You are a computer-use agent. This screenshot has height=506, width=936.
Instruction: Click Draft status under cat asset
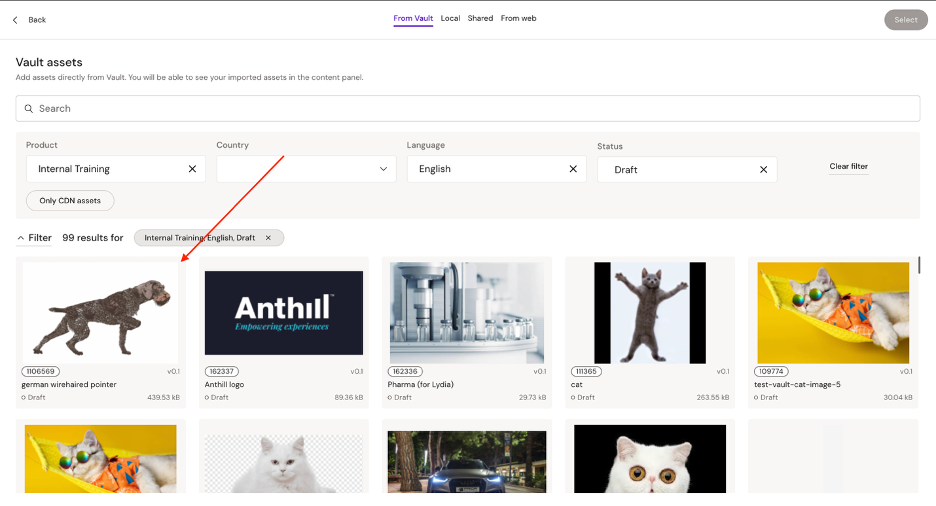tap(583, 397)
